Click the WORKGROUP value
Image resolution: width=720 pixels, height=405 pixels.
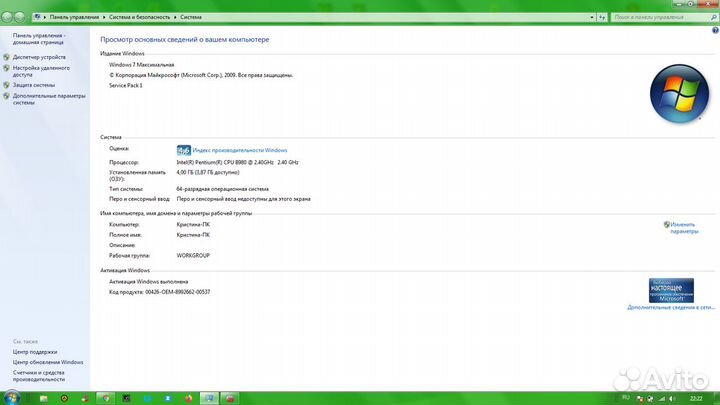[193, 255]
